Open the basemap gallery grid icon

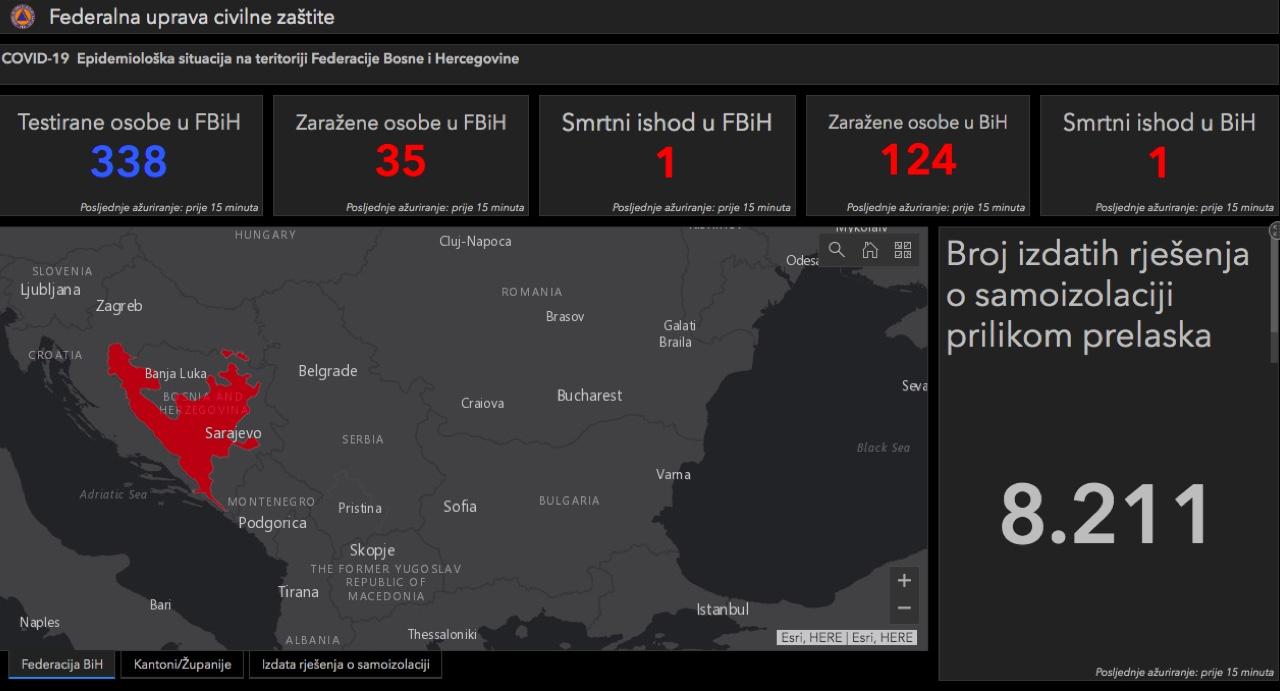click(903, 250)
